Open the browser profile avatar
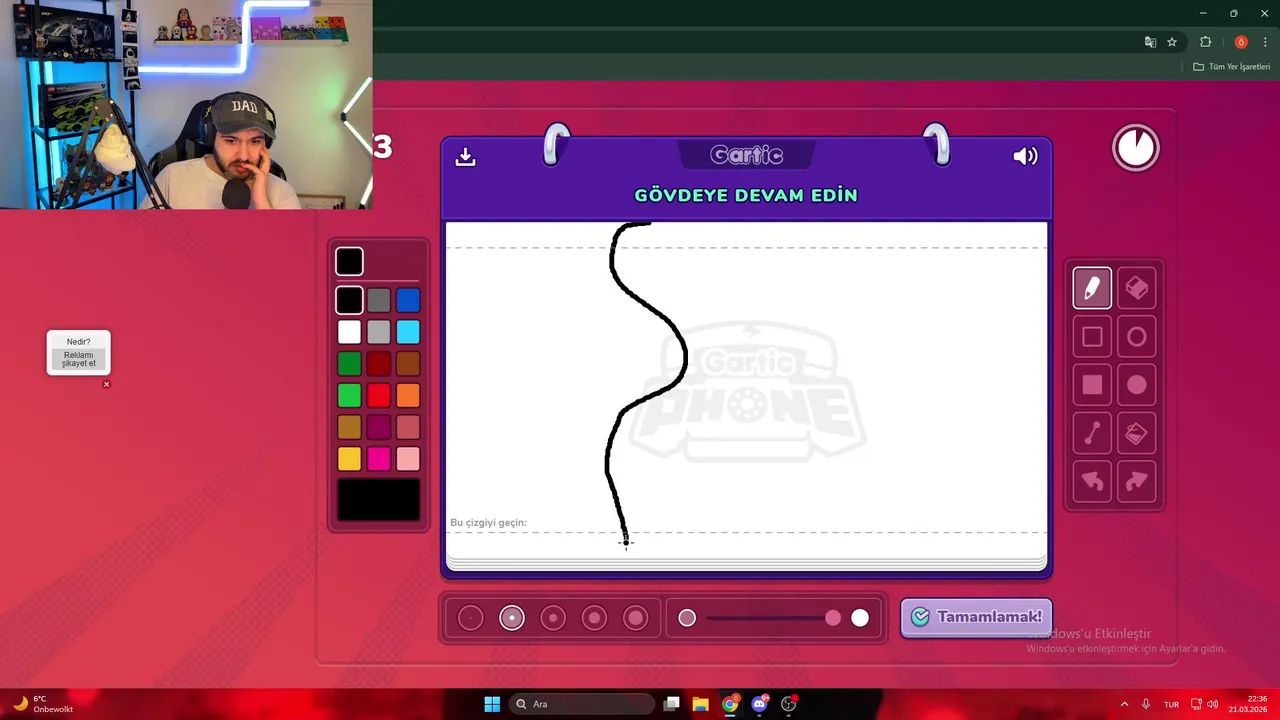 click(1241, 42)
